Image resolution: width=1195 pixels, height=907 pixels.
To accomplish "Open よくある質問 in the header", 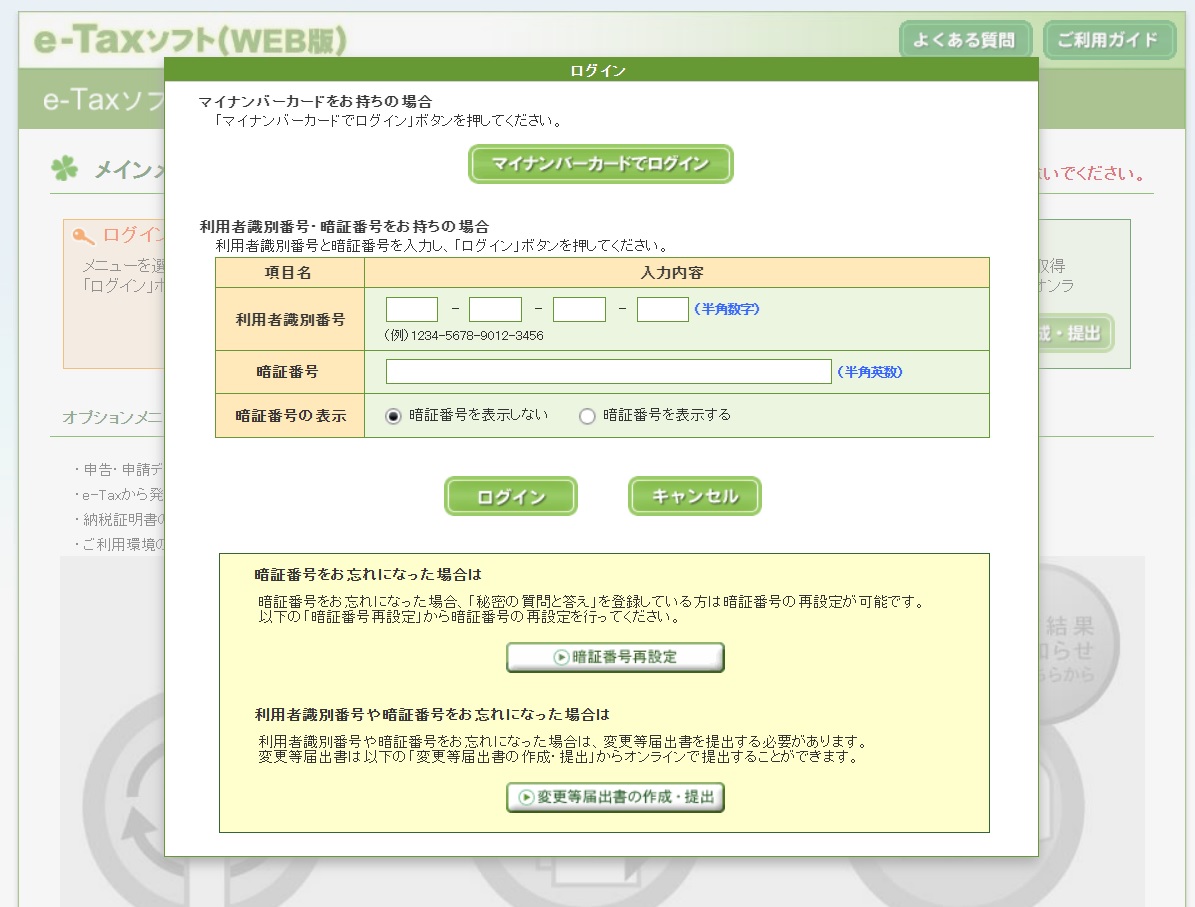I will tap(965, 40).
